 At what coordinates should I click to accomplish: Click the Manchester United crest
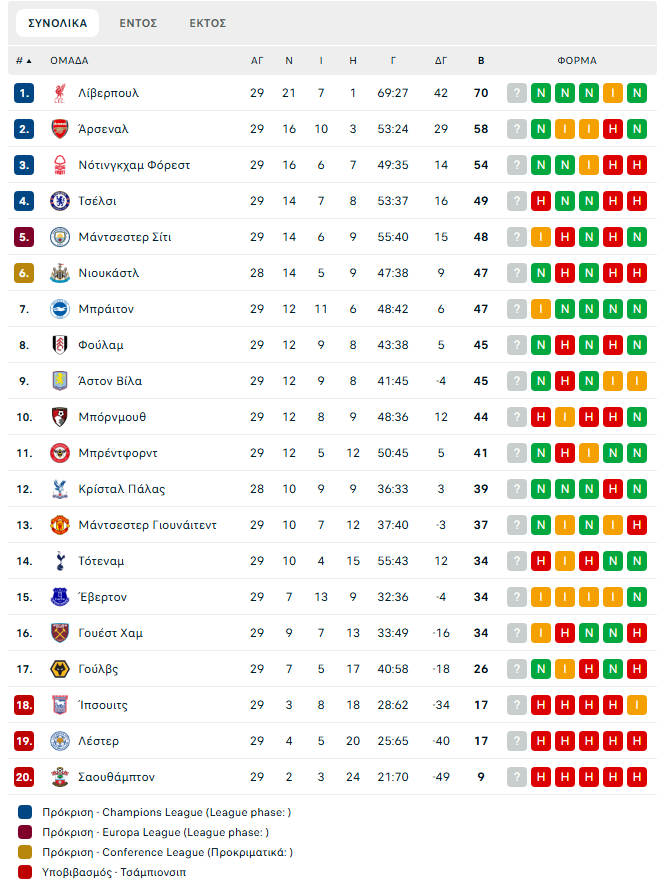coord(60,525)
